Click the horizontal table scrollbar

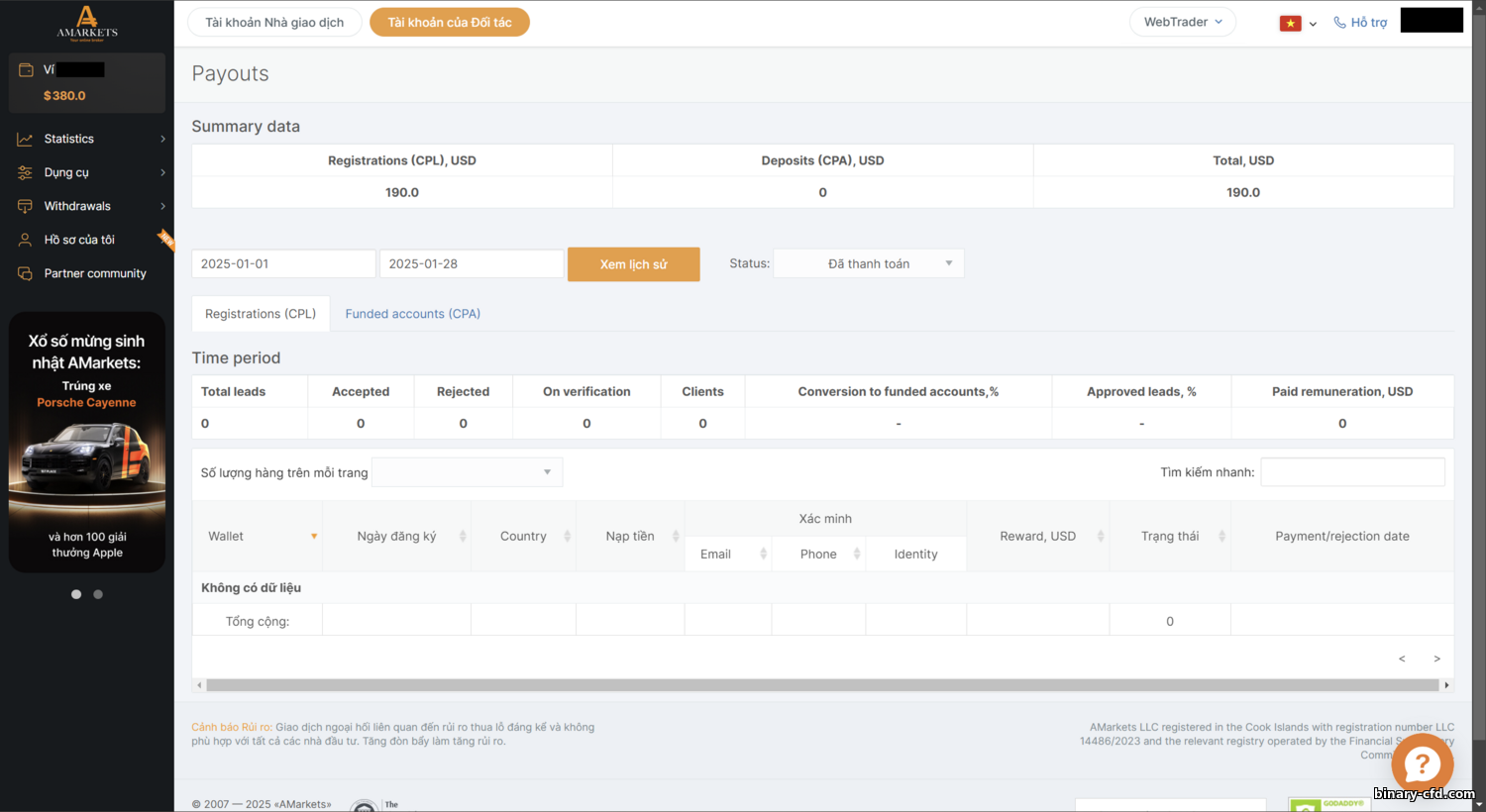click(x=822, y=685)
